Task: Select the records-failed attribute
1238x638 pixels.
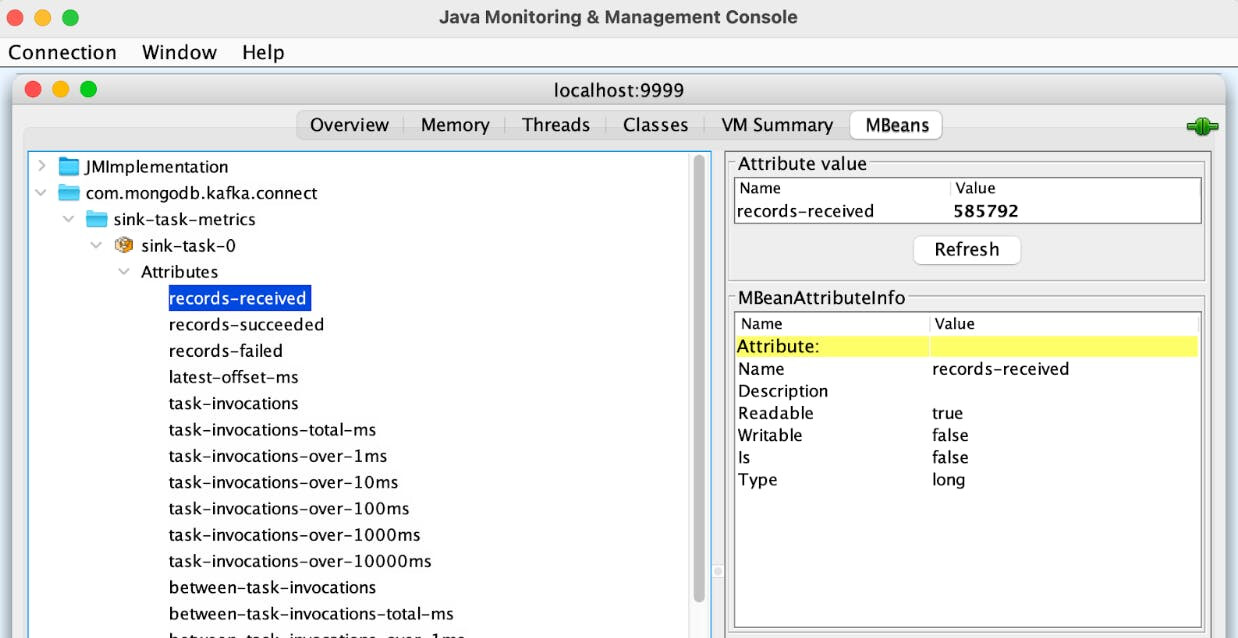Action: pos(226,351)
